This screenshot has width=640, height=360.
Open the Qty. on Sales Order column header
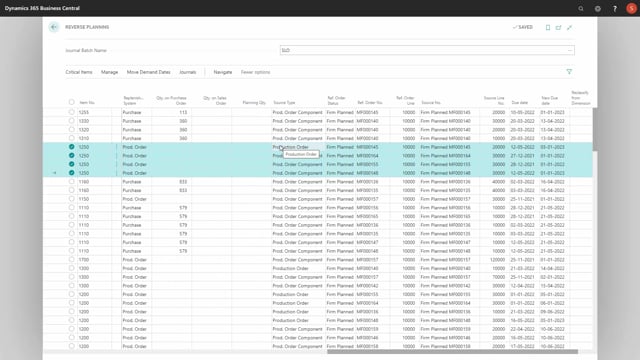(215, 100)
